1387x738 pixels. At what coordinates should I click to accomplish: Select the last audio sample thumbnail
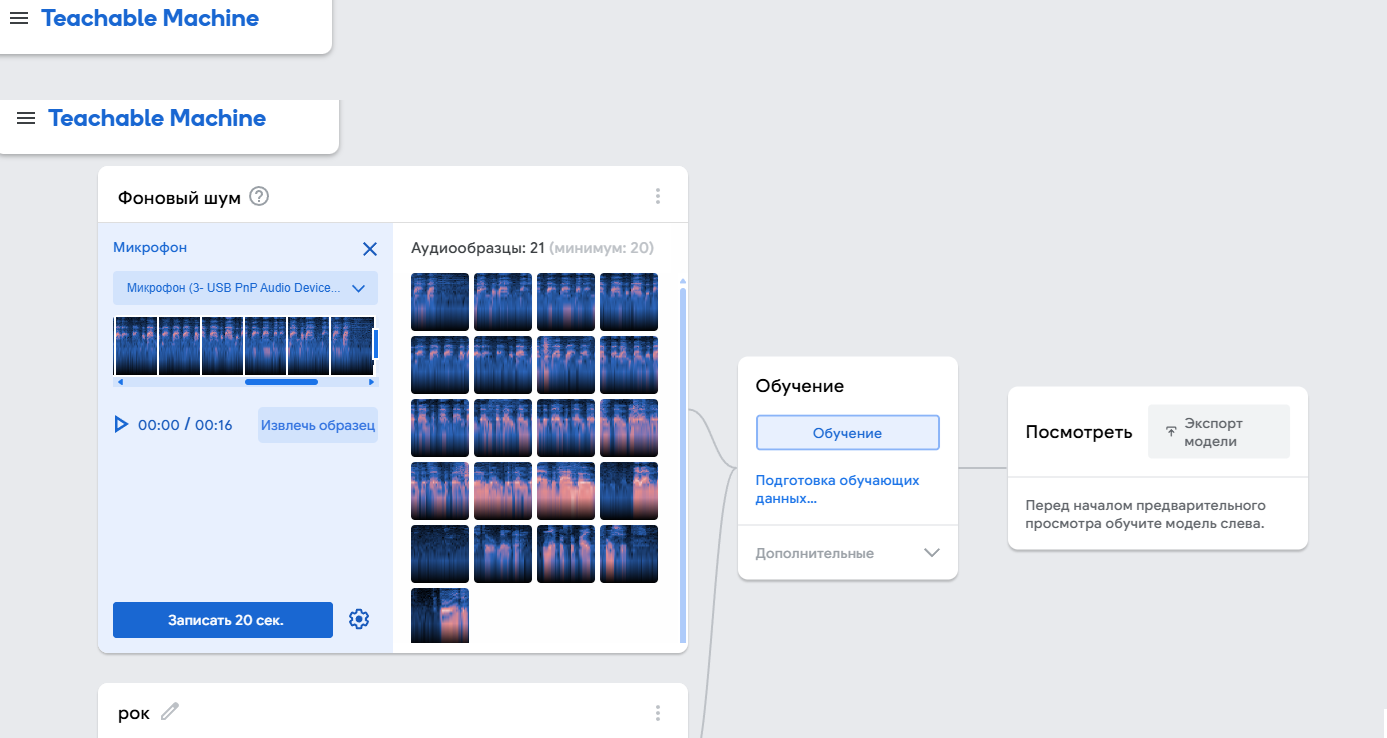click(439, 615)
